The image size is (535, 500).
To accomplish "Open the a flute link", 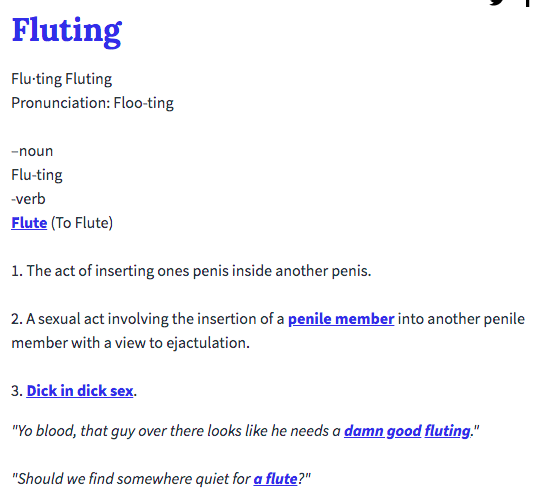I will click(275, 478).
